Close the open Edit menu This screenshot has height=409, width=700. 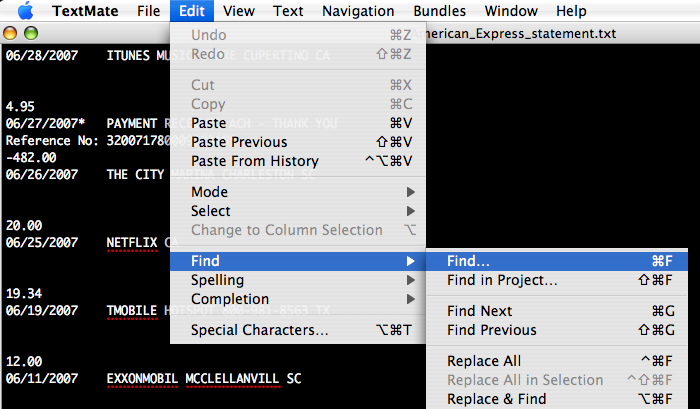pos(192,11)
